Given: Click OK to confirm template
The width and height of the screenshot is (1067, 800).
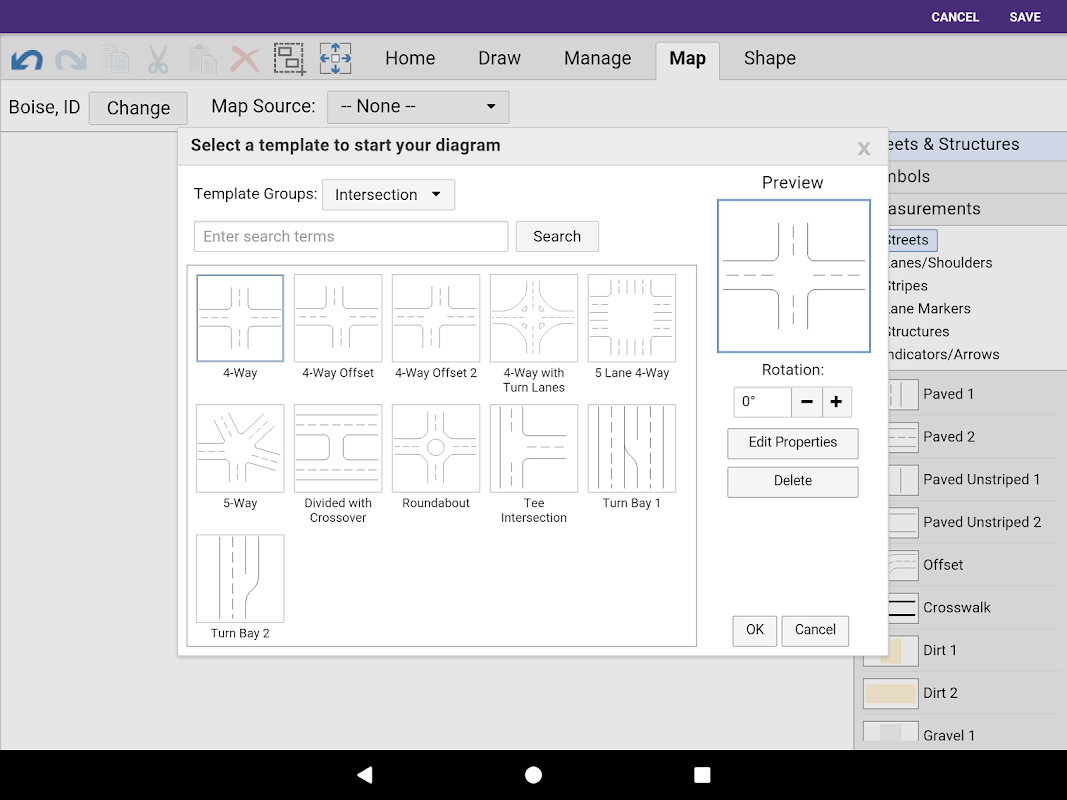Looking at the screenshot, I should pyautogui.click(x=754, y=630).
